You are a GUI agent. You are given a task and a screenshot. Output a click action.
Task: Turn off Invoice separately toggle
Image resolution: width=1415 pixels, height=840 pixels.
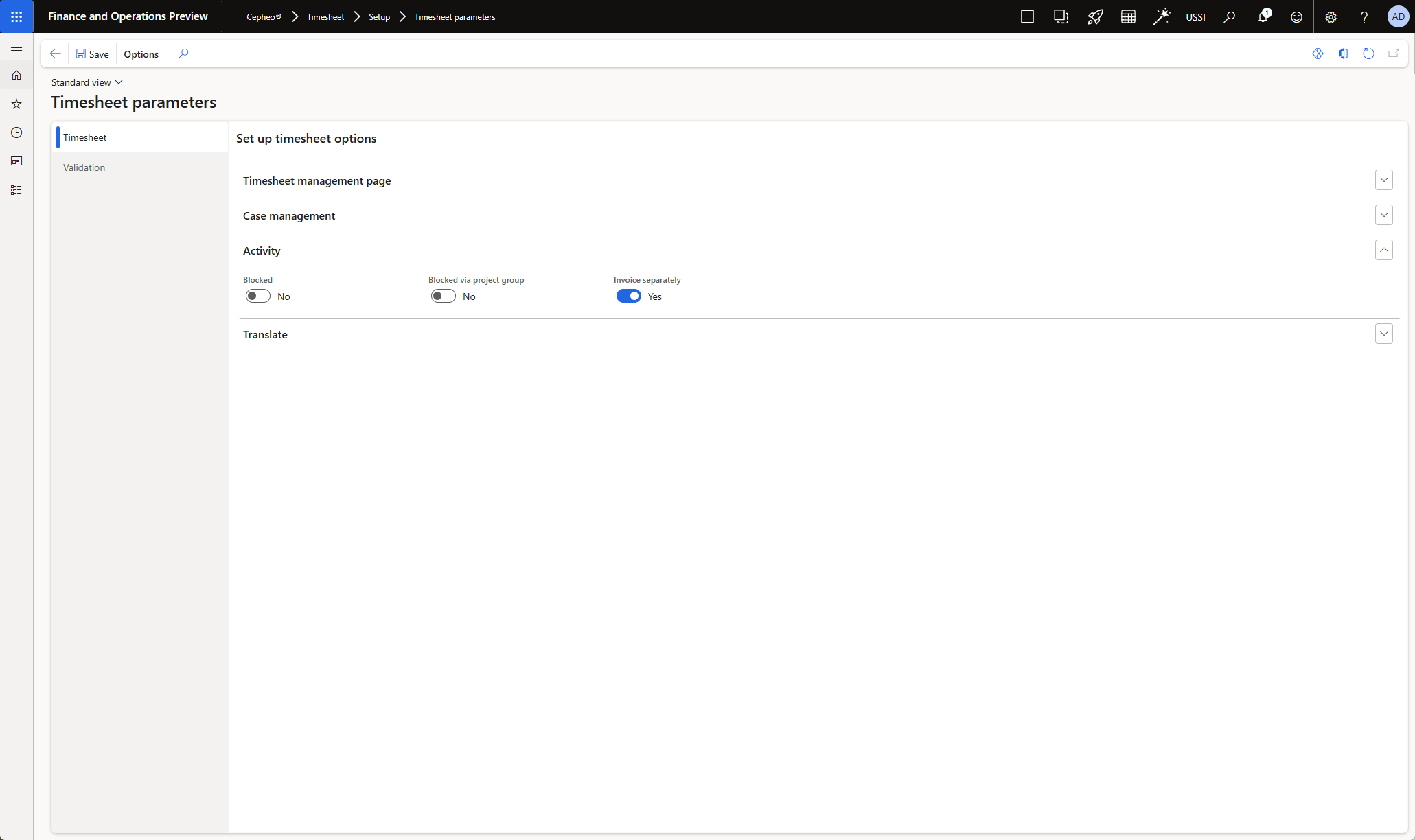[628, 296]
